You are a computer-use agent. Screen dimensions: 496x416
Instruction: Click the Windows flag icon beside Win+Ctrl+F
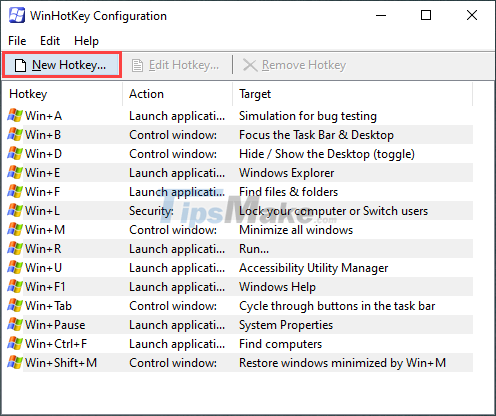click(15, 344)
